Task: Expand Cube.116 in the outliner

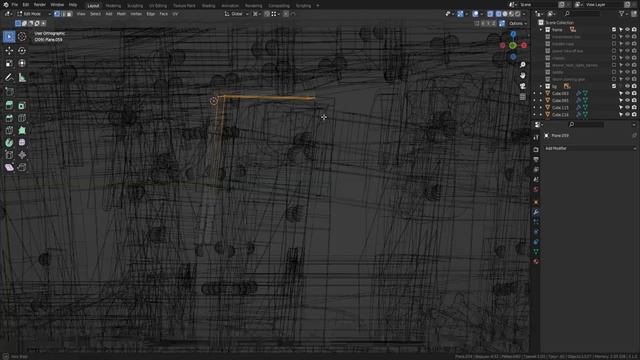Action: point(541,115)
